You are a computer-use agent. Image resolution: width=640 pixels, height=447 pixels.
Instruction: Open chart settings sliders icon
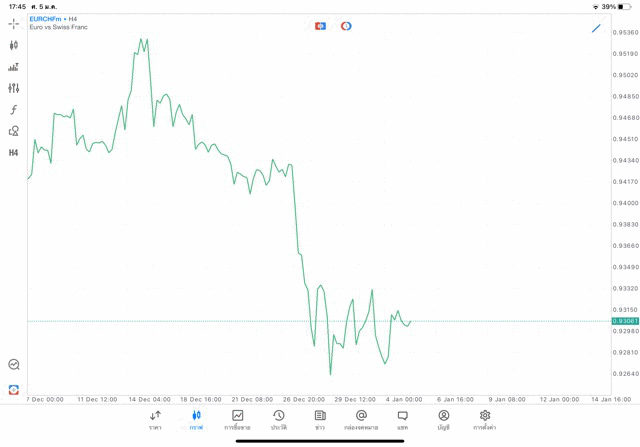13,88
